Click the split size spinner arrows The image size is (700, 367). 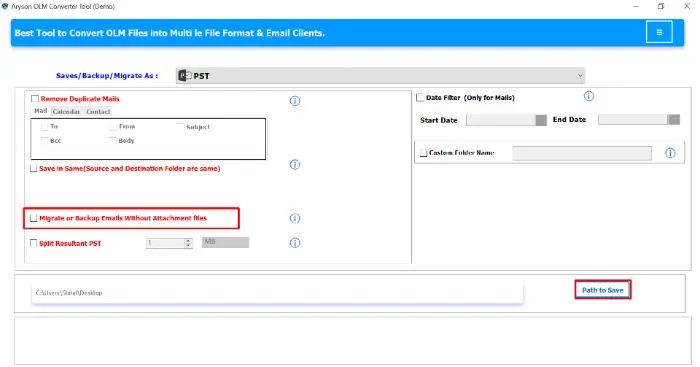tap(188, 243)
